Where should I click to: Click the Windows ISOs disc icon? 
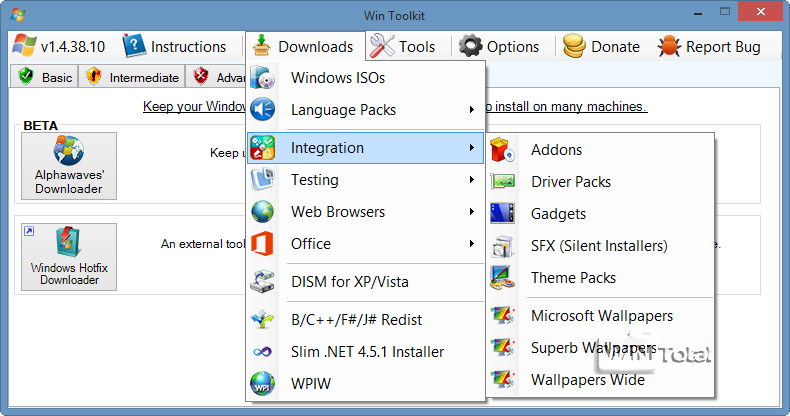coord(263,78)
